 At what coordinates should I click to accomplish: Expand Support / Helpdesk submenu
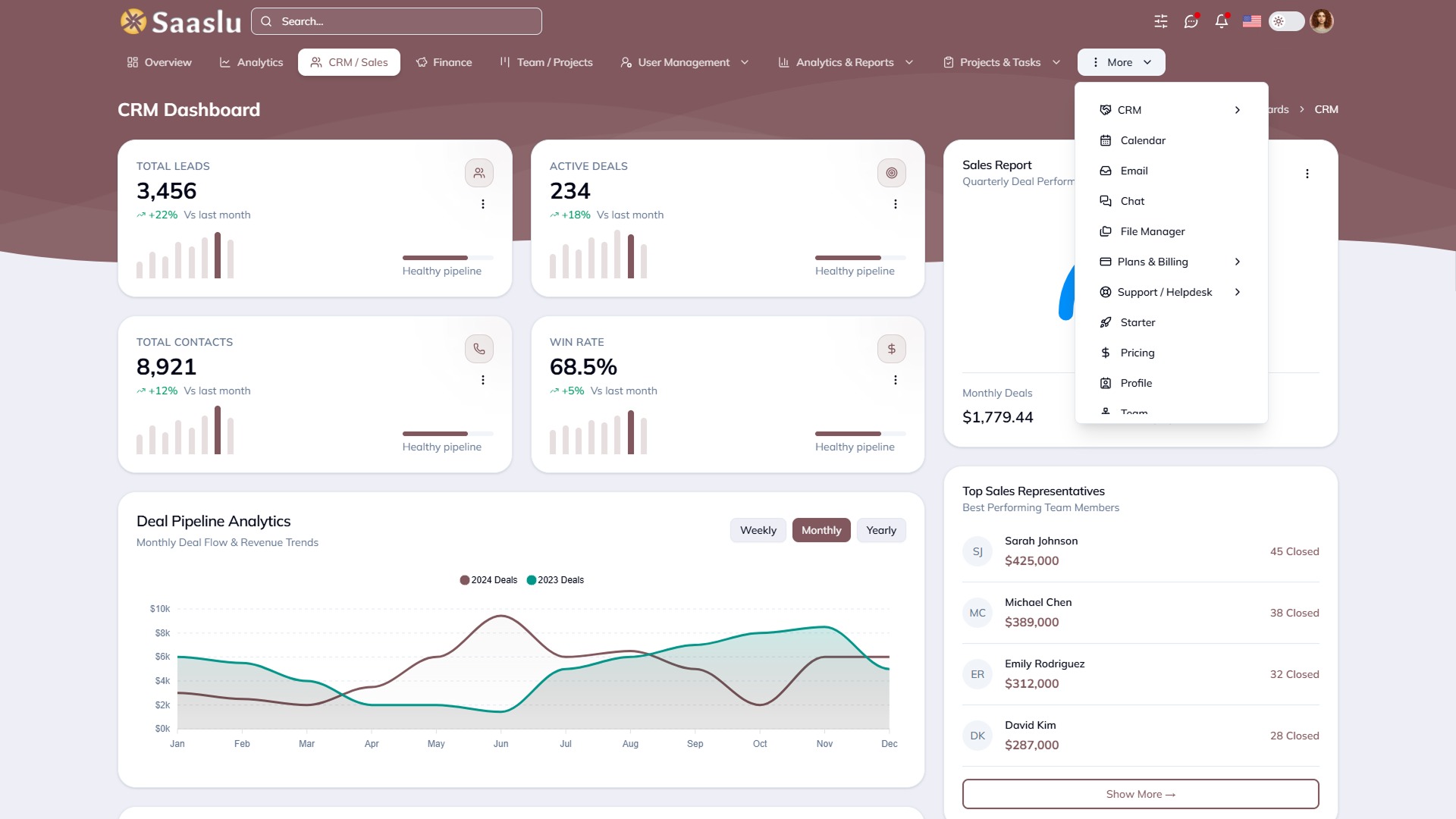pyautogui.click(x=1171, y=292)
